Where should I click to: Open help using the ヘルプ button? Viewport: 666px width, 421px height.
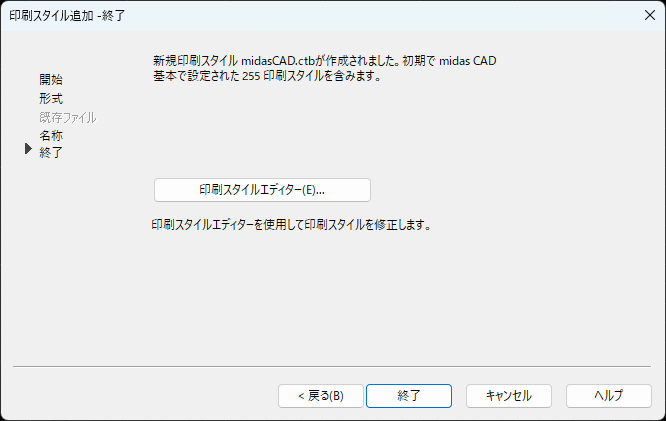[x=609, y=396]
